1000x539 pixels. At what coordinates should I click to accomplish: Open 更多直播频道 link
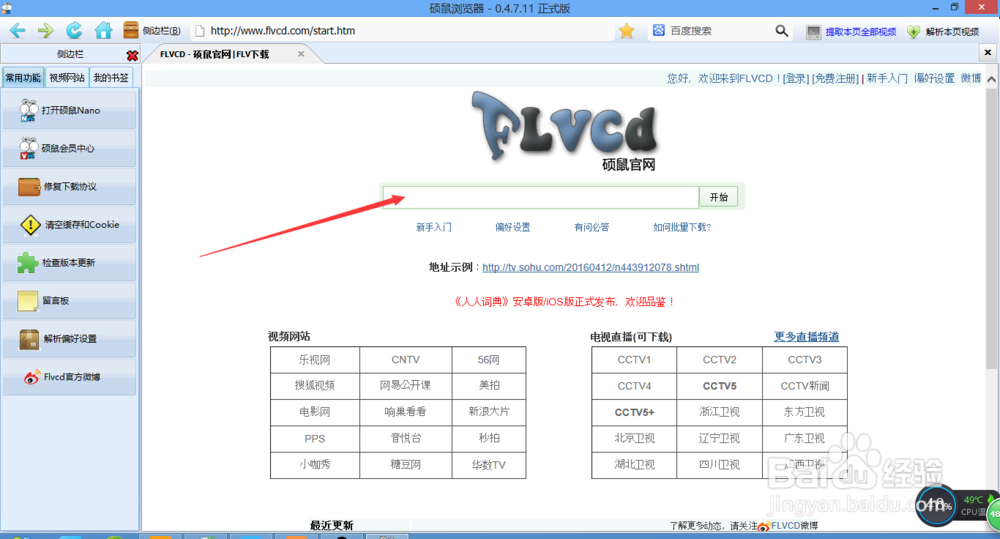[806, 337]
